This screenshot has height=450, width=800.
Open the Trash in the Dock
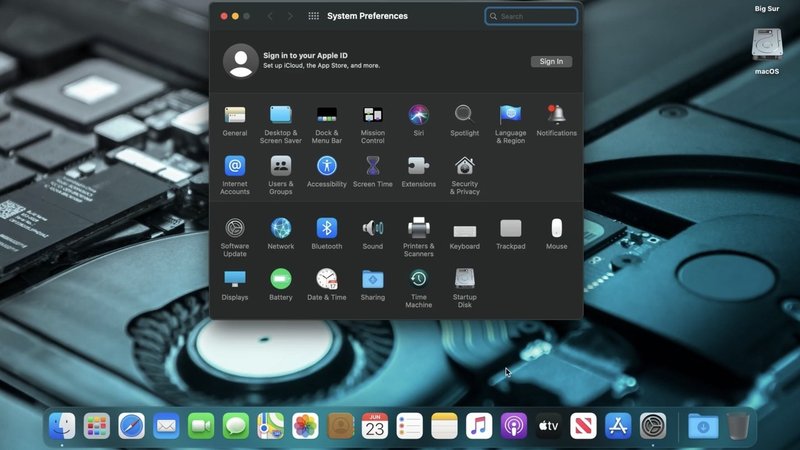tap(738, 426)
